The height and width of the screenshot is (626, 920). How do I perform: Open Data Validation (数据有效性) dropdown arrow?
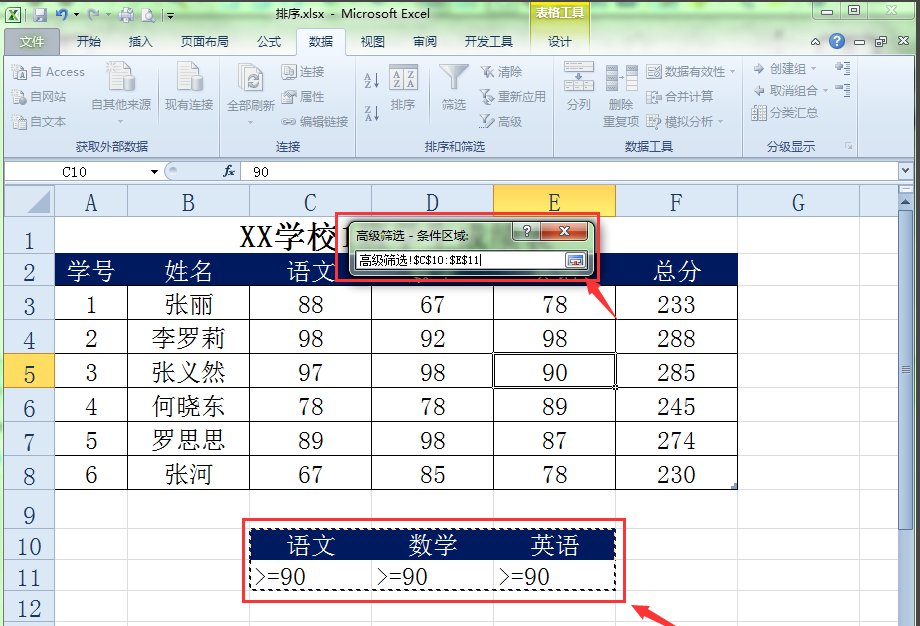click(x=732, y=72)
